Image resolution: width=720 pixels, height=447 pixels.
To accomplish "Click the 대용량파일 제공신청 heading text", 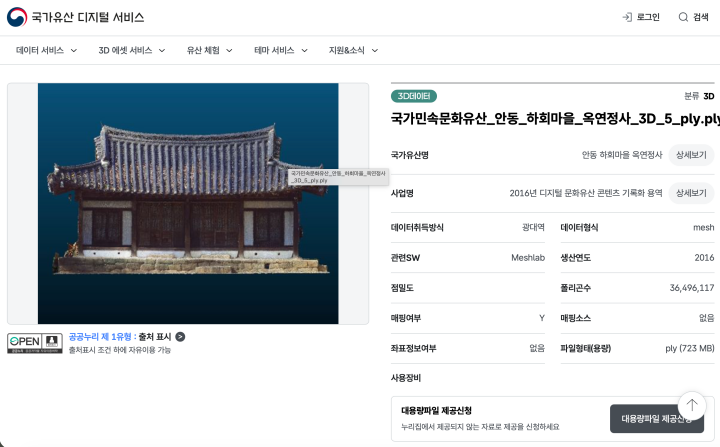I will click(x=437, y=410).
